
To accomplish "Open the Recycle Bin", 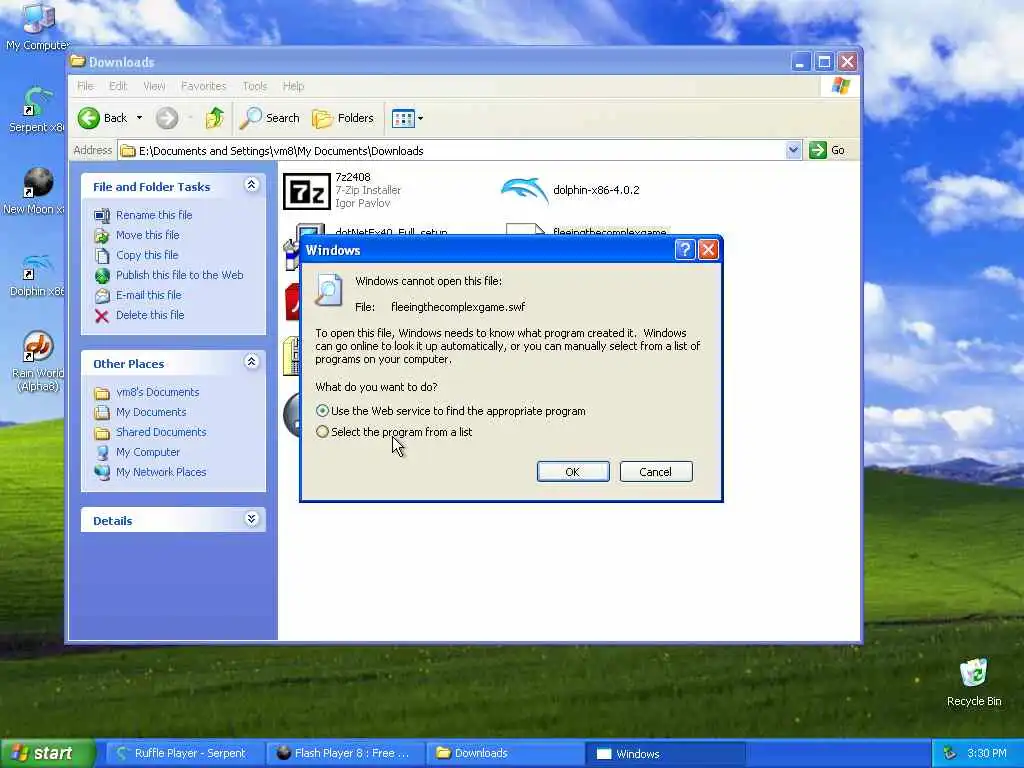I will (x=974, y=682).
